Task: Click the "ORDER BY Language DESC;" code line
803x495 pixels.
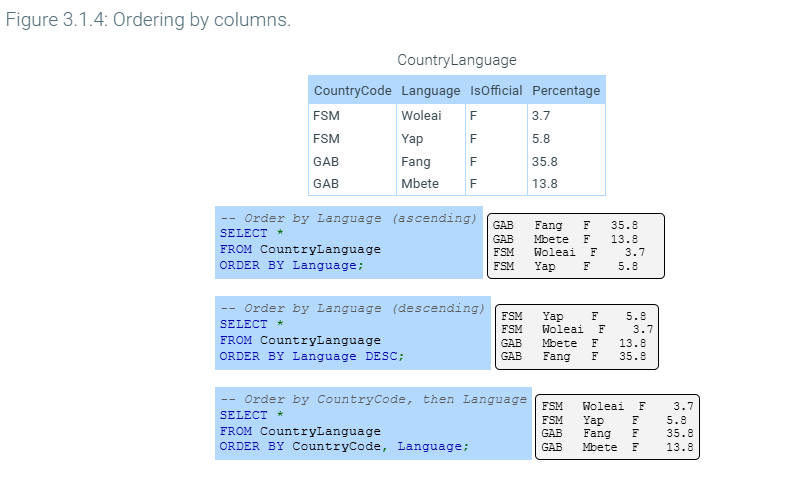Action: (x=311, y=356)
